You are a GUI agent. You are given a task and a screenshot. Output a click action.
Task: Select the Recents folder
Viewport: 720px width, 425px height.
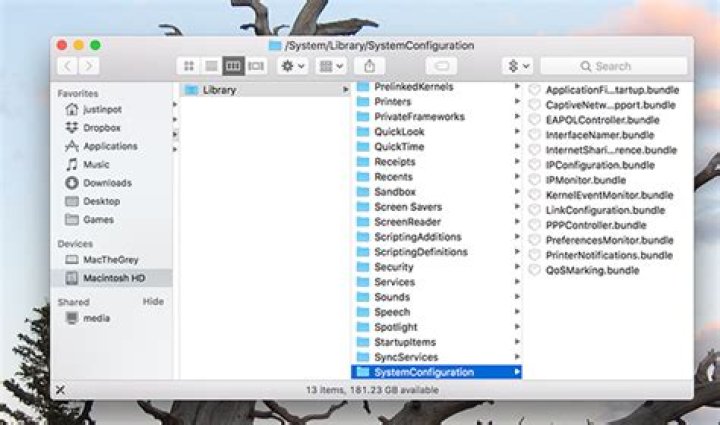[439, 177]
